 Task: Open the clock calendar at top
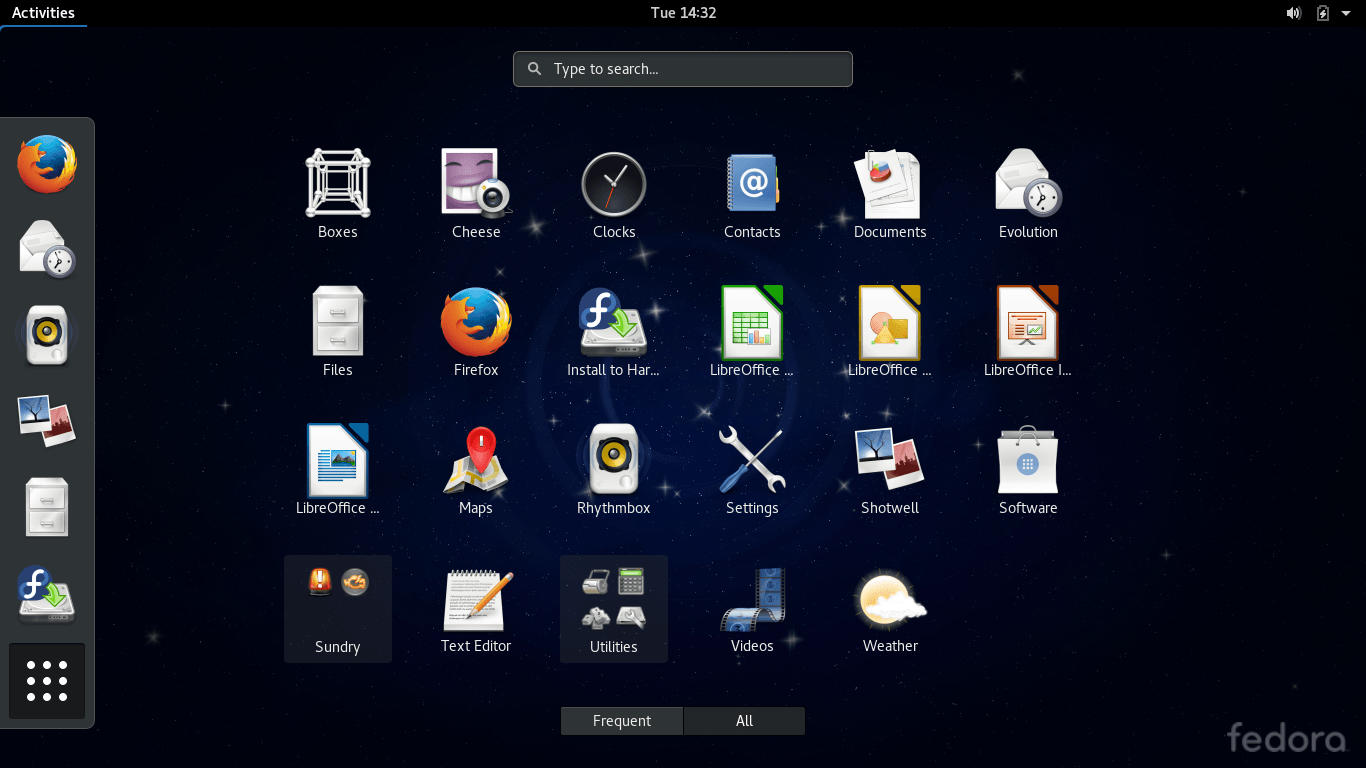coord(683,13)
